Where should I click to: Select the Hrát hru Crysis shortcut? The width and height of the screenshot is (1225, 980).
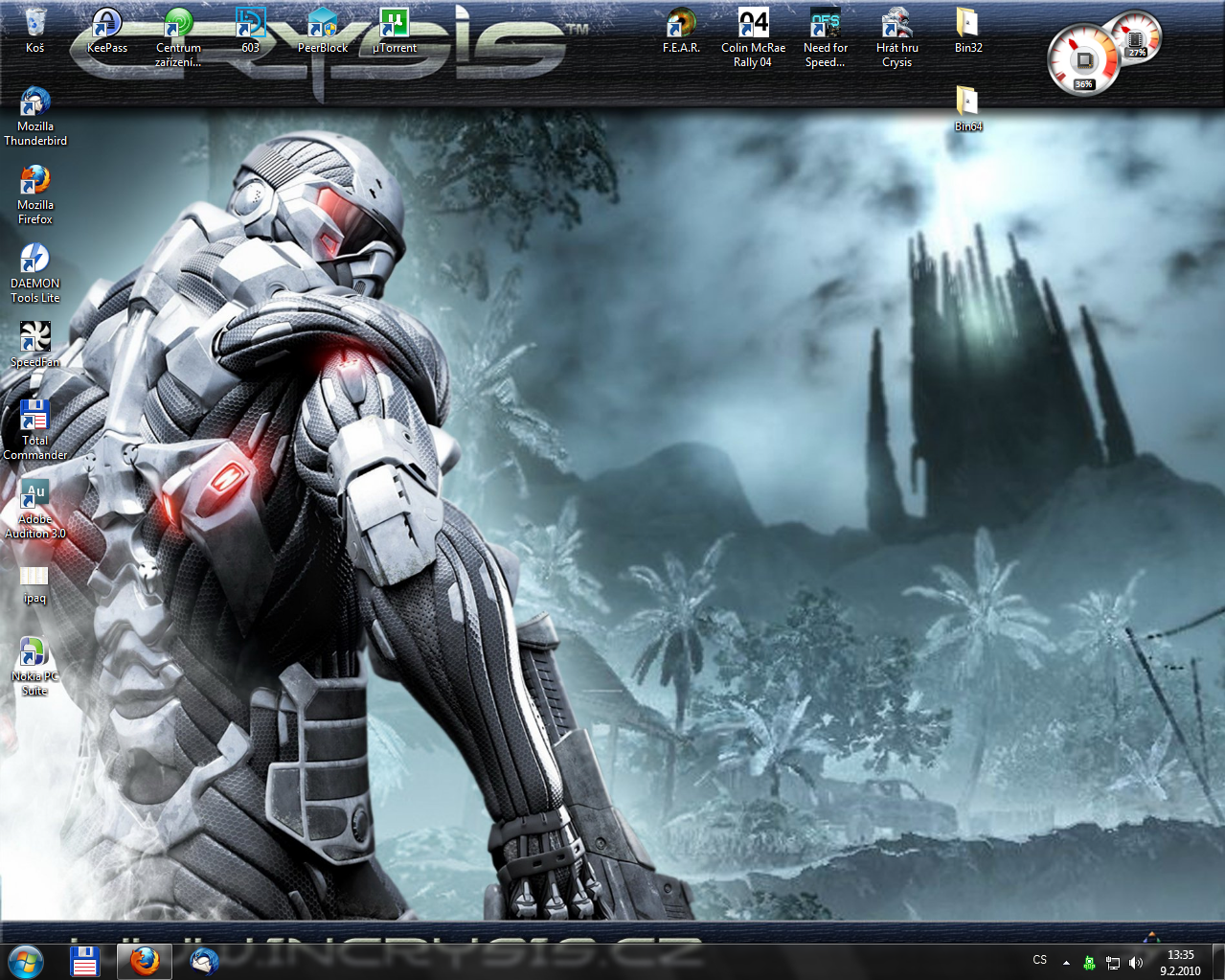(x=896, y=23)
